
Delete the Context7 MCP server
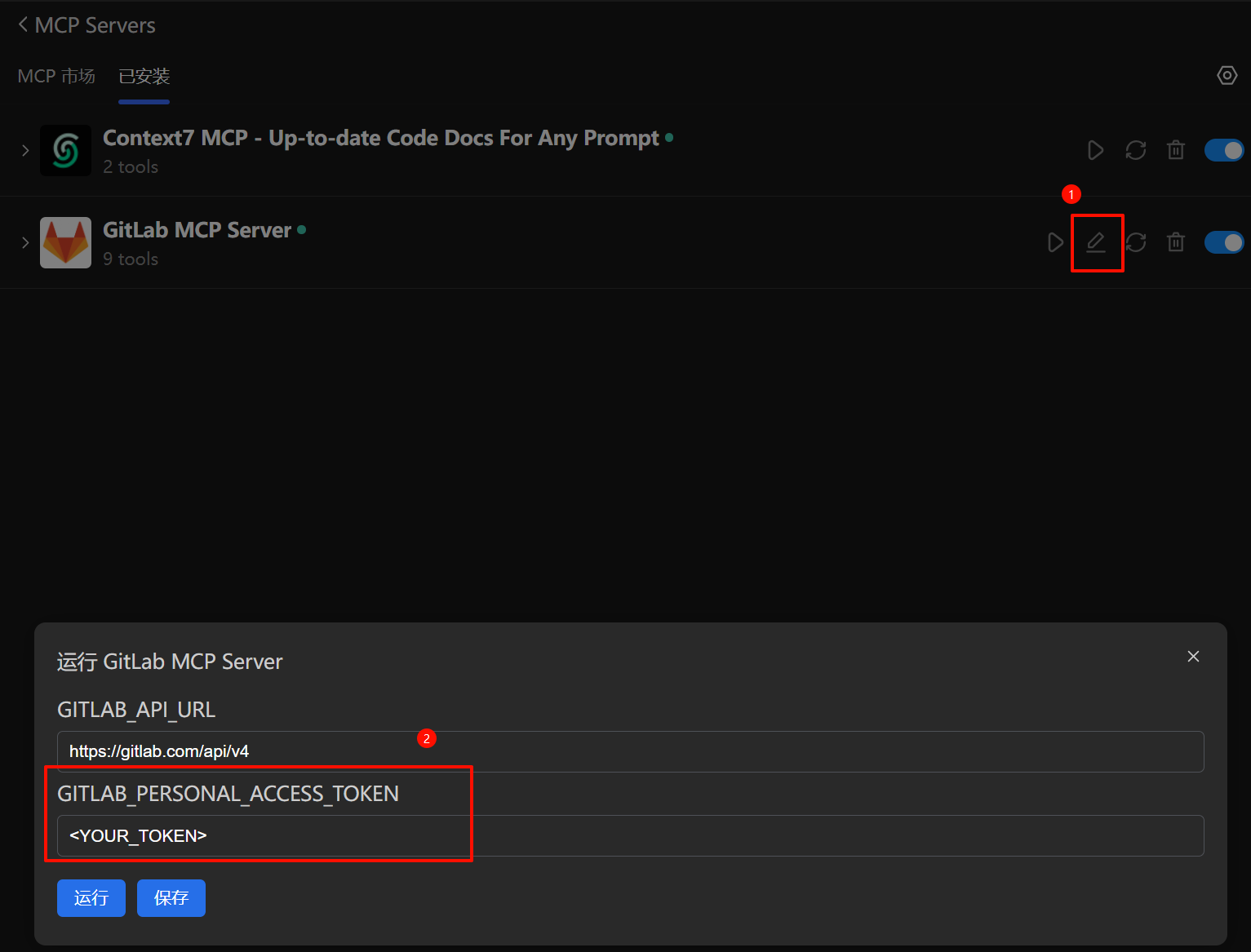coord(1175,151)
